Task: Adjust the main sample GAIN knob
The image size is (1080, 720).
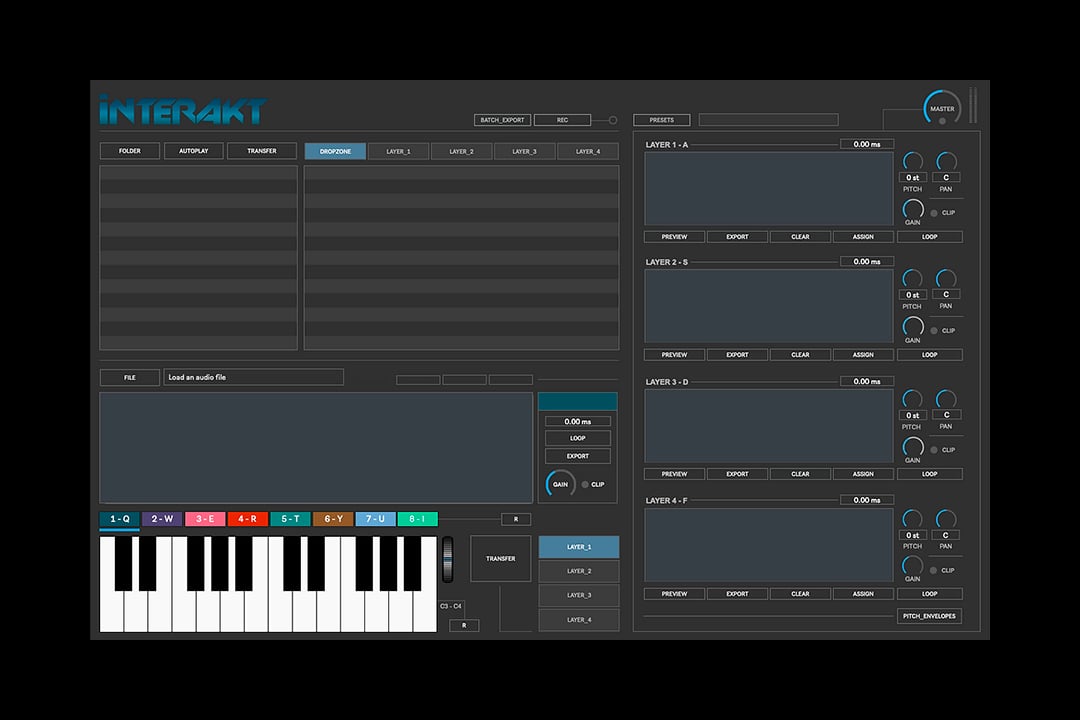Action: tap(561, 484)
